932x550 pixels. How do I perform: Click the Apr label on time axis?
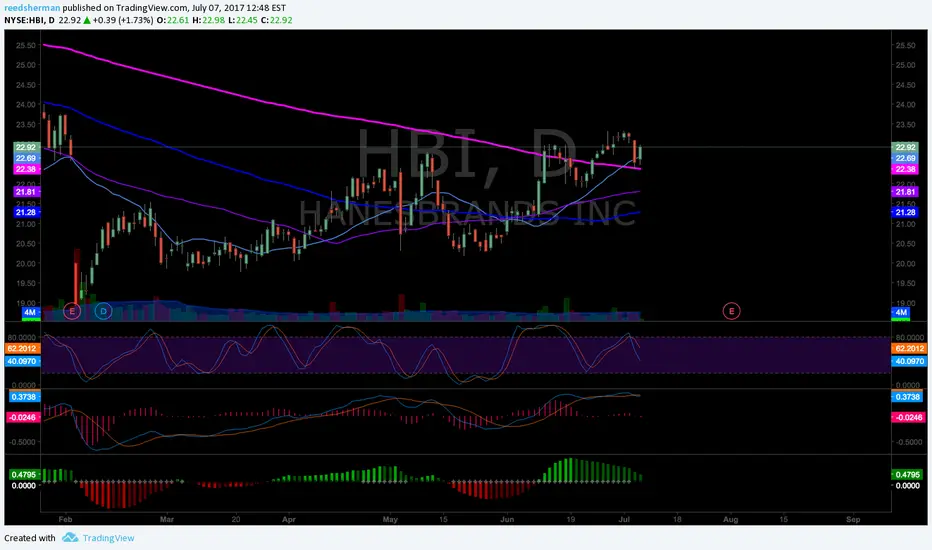[x=289, y=519]
